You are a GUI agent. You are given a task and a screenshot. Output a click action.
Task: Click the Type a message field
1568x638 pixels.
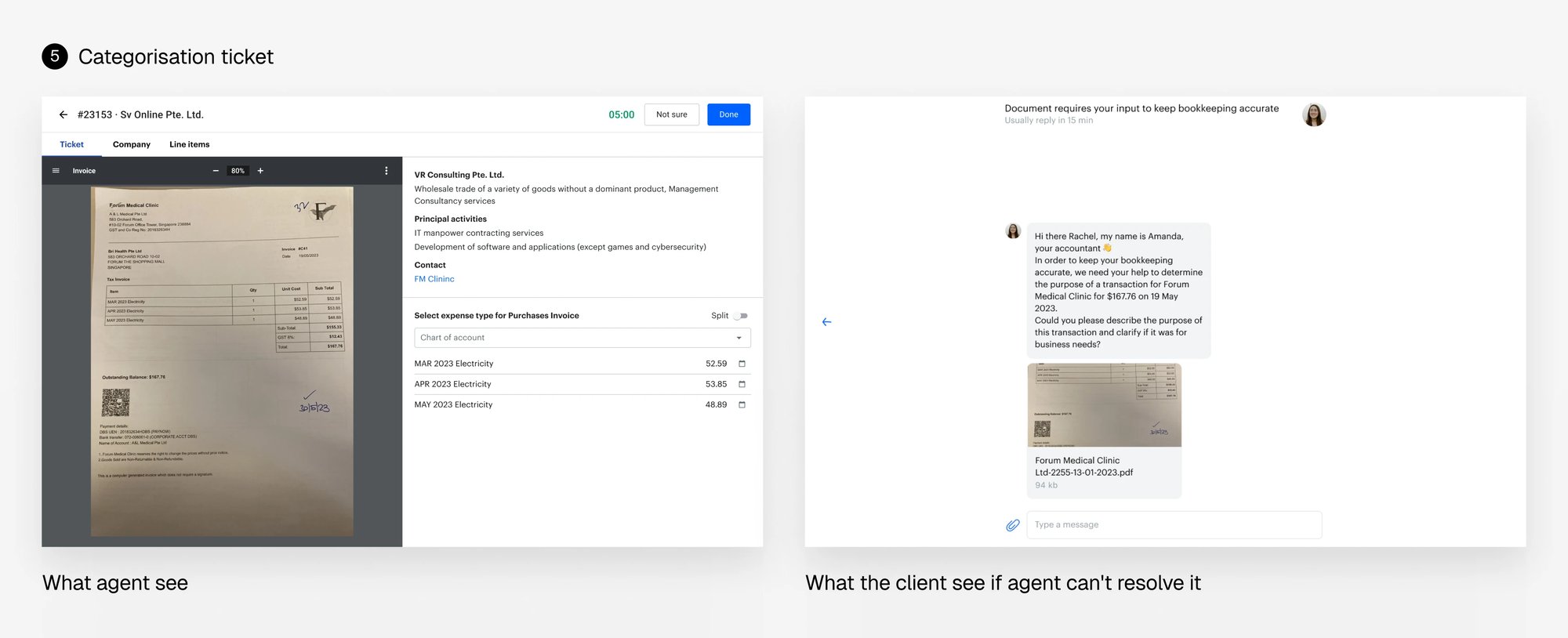(1174, 525)
